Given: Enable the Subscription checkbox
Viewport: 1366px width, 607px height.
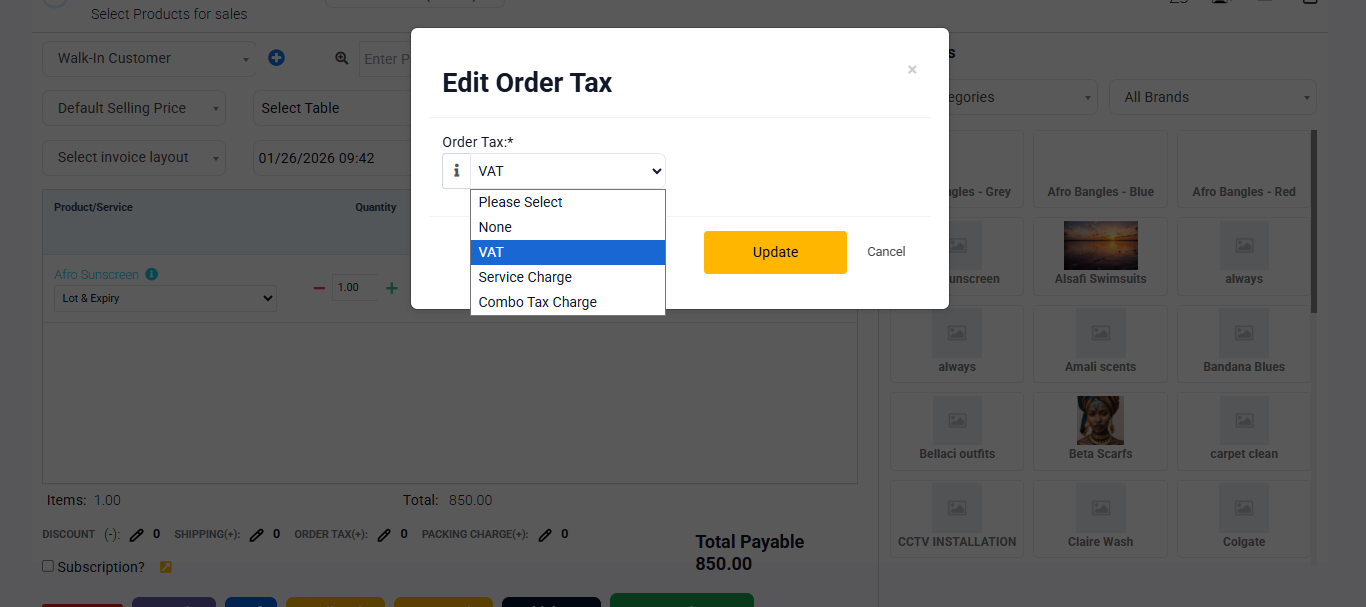Looking at the screenshot, I should coord(48,566).
